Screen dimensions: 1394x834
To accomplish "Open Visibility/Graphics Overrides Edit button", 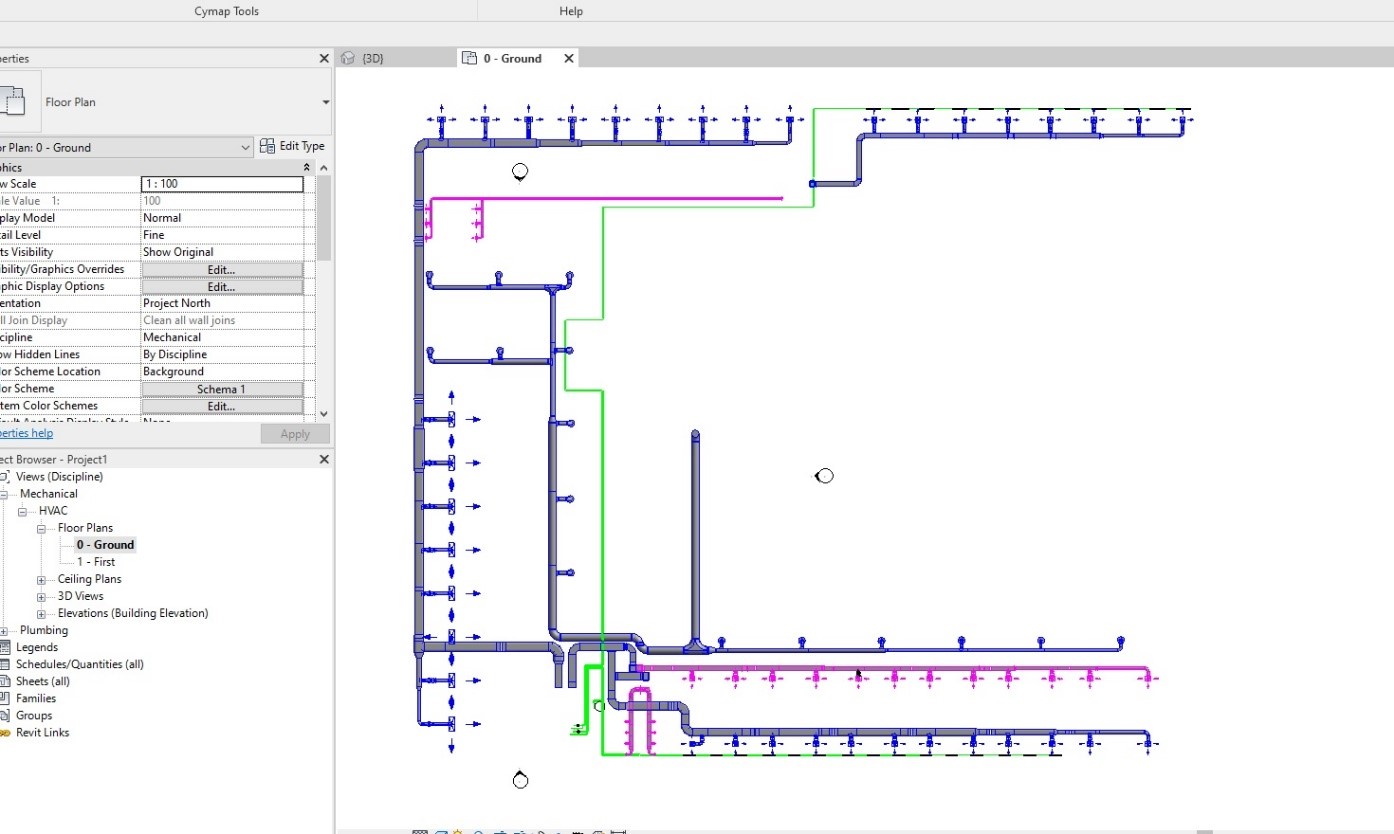I will (222, 270).
